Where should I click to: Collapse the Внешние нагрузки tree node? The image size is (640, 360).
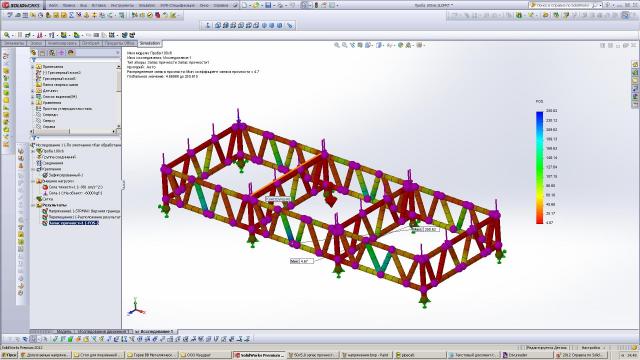click(34, 181)
